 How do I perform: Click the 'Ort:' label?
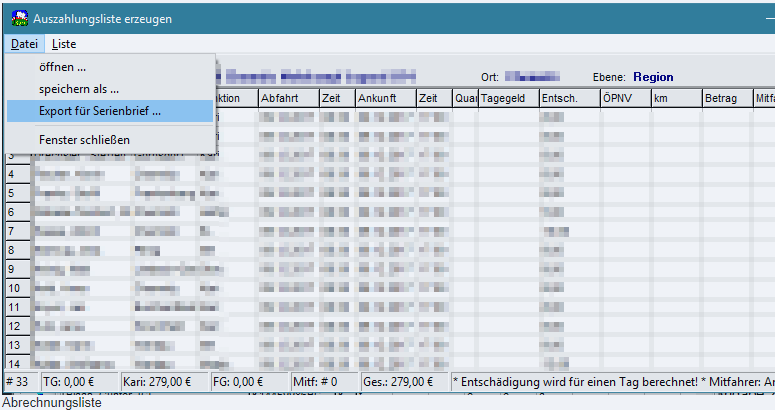tap(489, 78)
